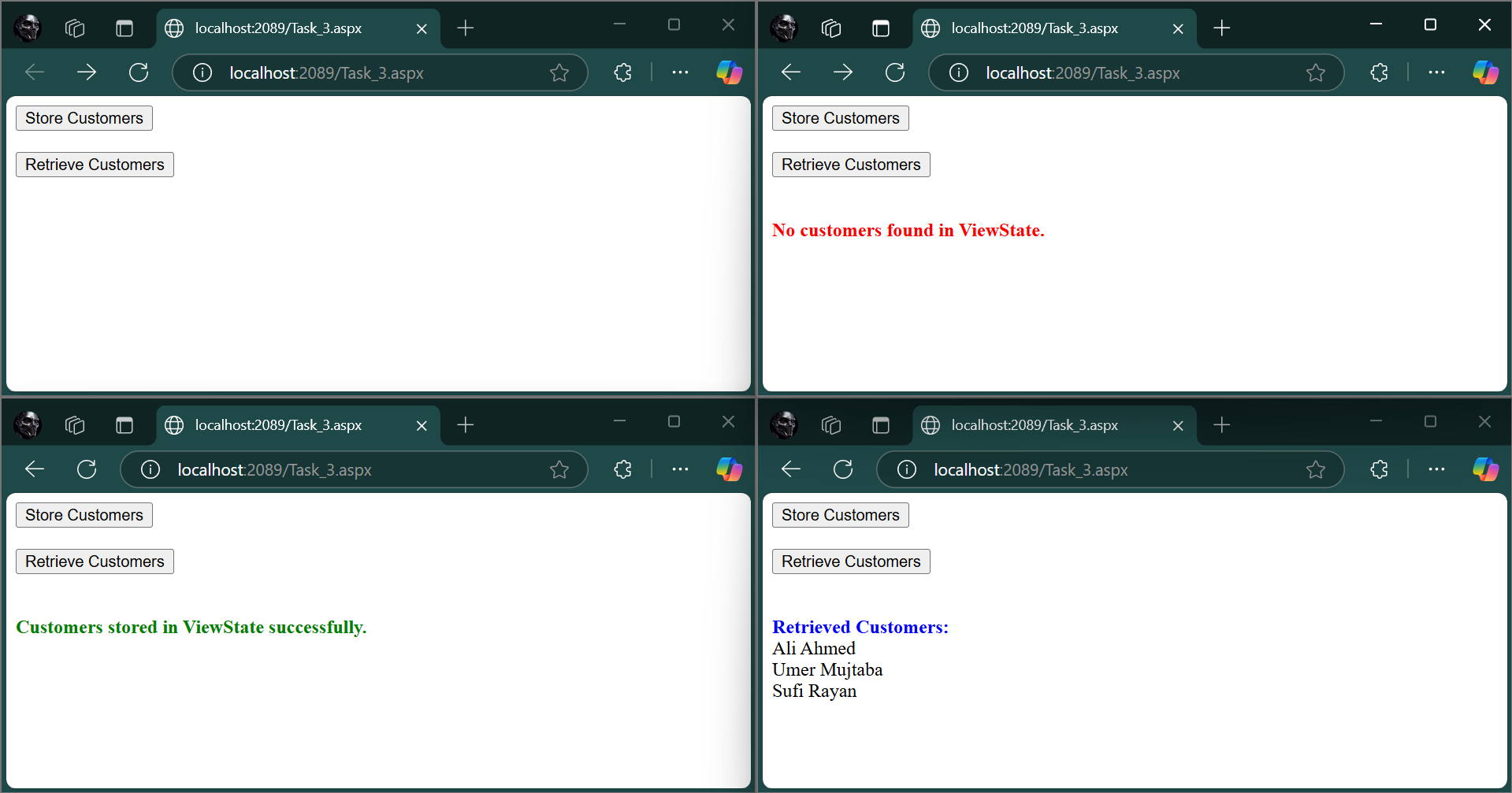Go forward in top-right browser window
This screenshot has height=793, width=1512.
pos(843,72)
